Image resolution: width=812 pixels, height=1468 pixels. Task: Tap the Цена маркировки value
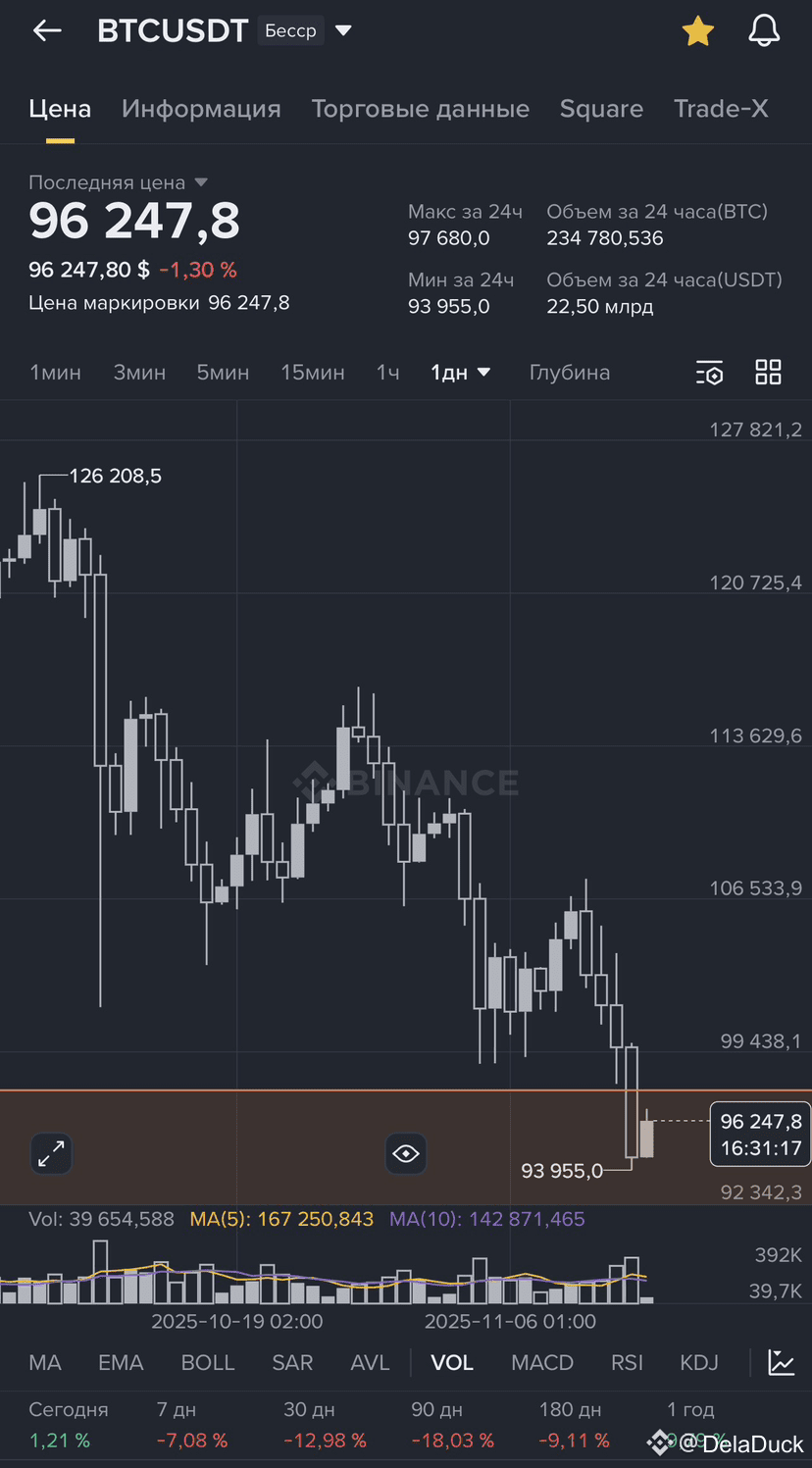pyautogui.click(x=249, y=303)
